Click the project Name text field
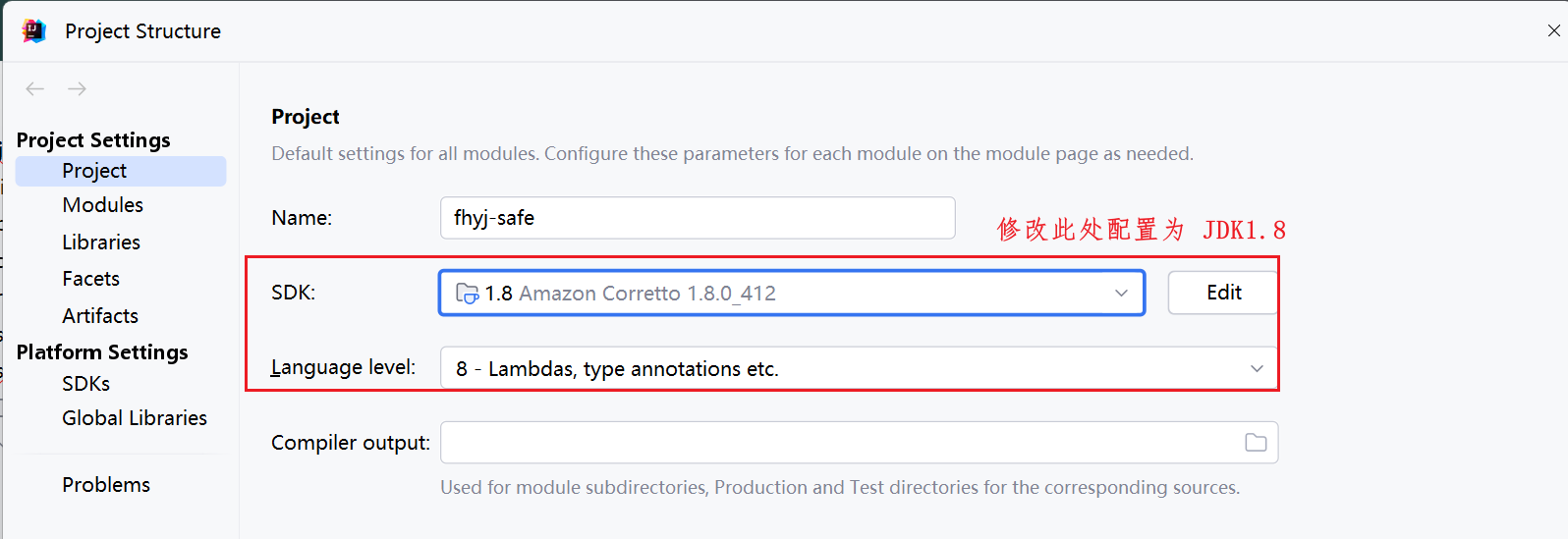 [x=698, y=218]
